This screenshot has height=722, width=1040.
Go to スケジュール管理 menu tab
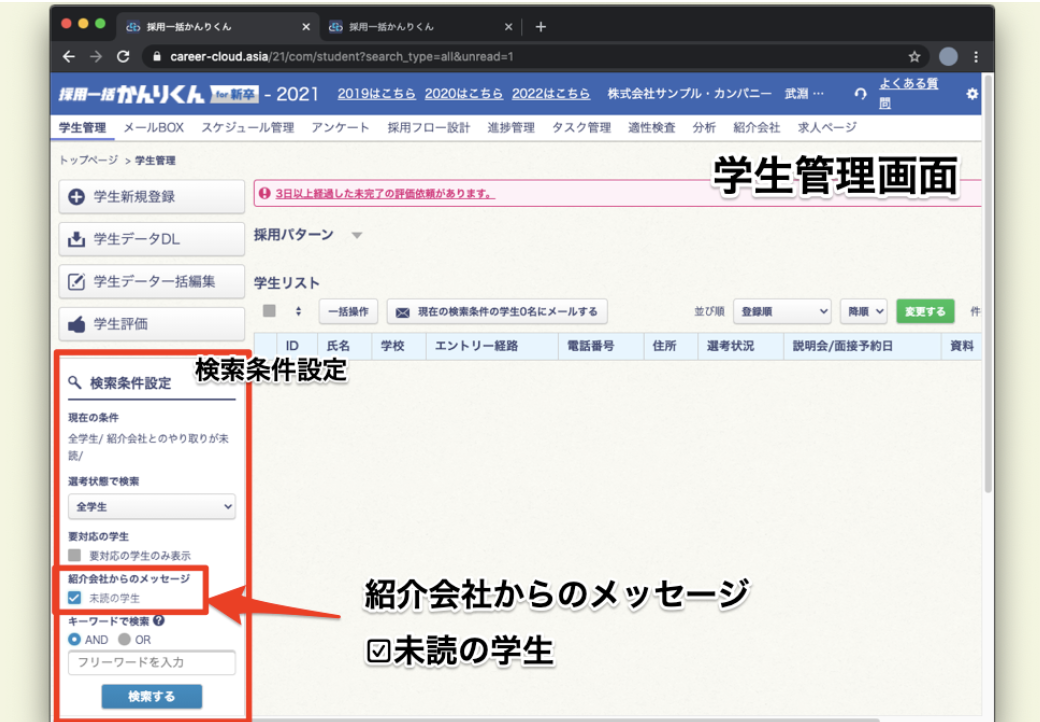tap(247, 128)
